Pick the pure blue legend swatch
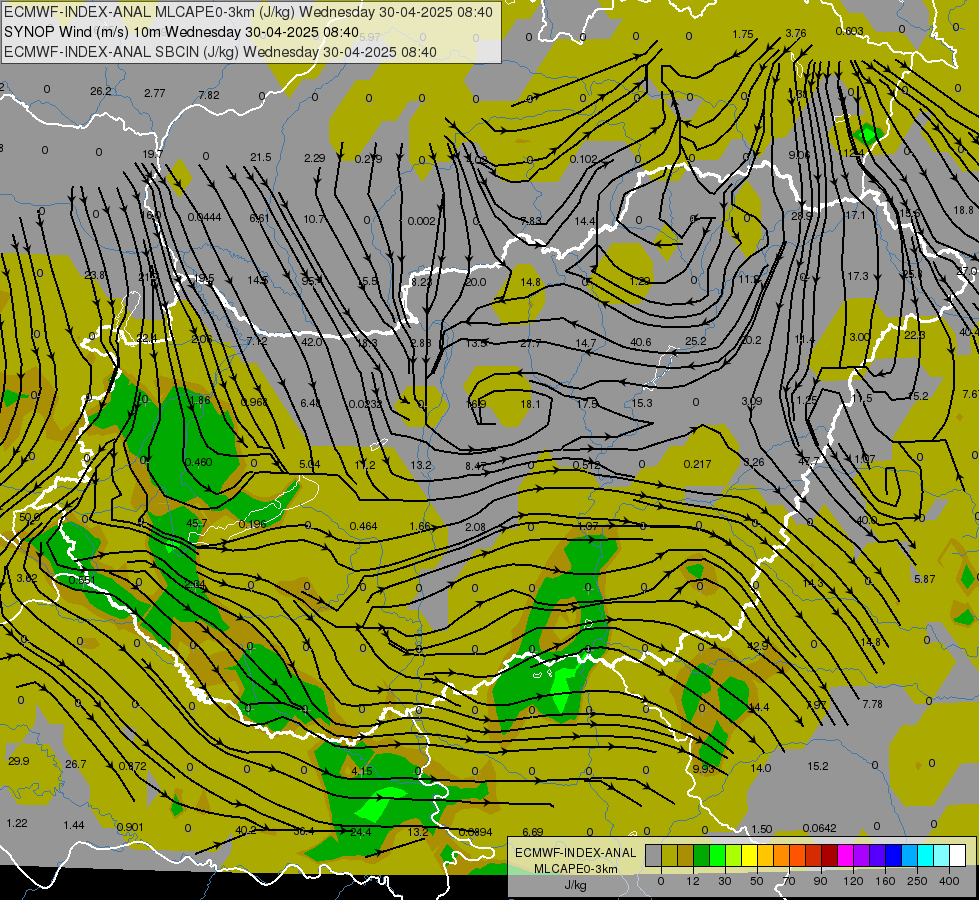Viewport: 979px width, 900px height. click(x=893, y=856)
